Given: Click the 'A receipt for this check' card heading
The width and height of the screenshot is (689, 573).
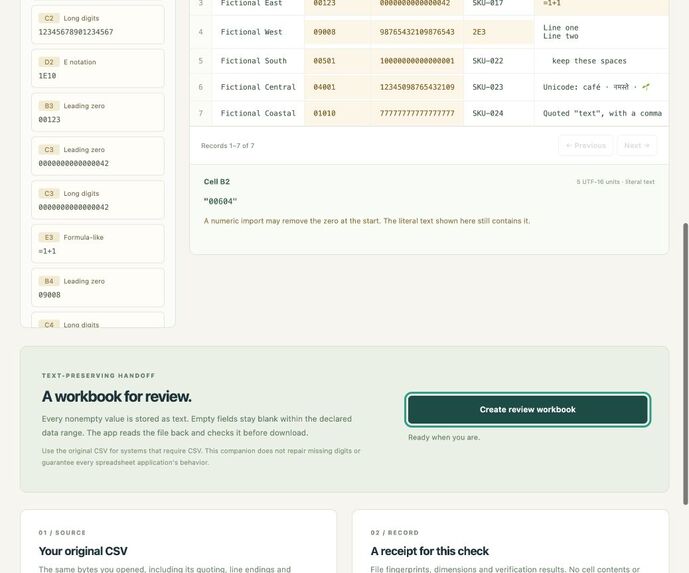Looking at the screenshot, I should [x=430, y=551].
